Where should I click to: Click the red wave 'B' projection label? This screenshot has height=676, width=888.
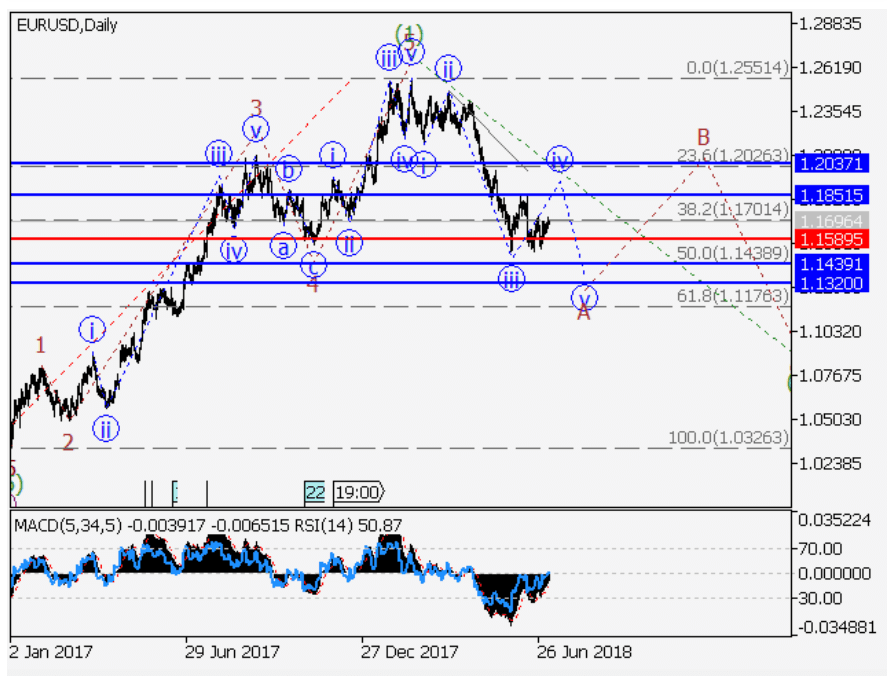(x=703, y=136)
